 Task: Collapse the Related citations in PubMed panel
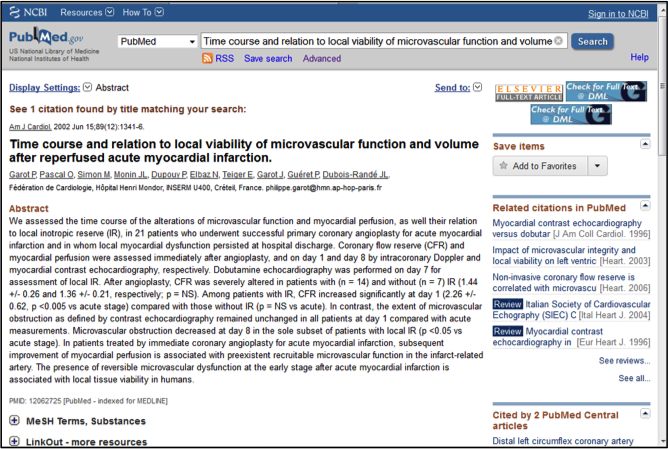[645, 206]
